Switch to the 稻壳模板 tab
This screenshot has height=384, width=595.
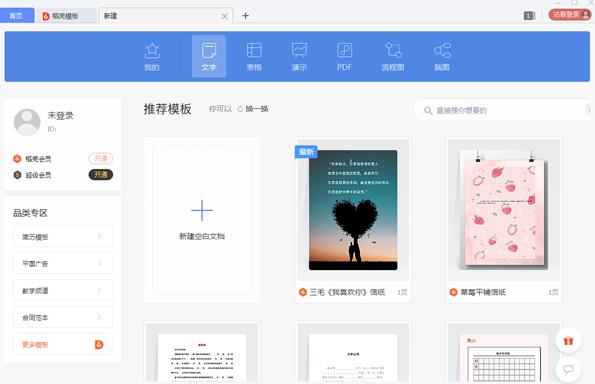pyautogui.click(x=65, y=16)
